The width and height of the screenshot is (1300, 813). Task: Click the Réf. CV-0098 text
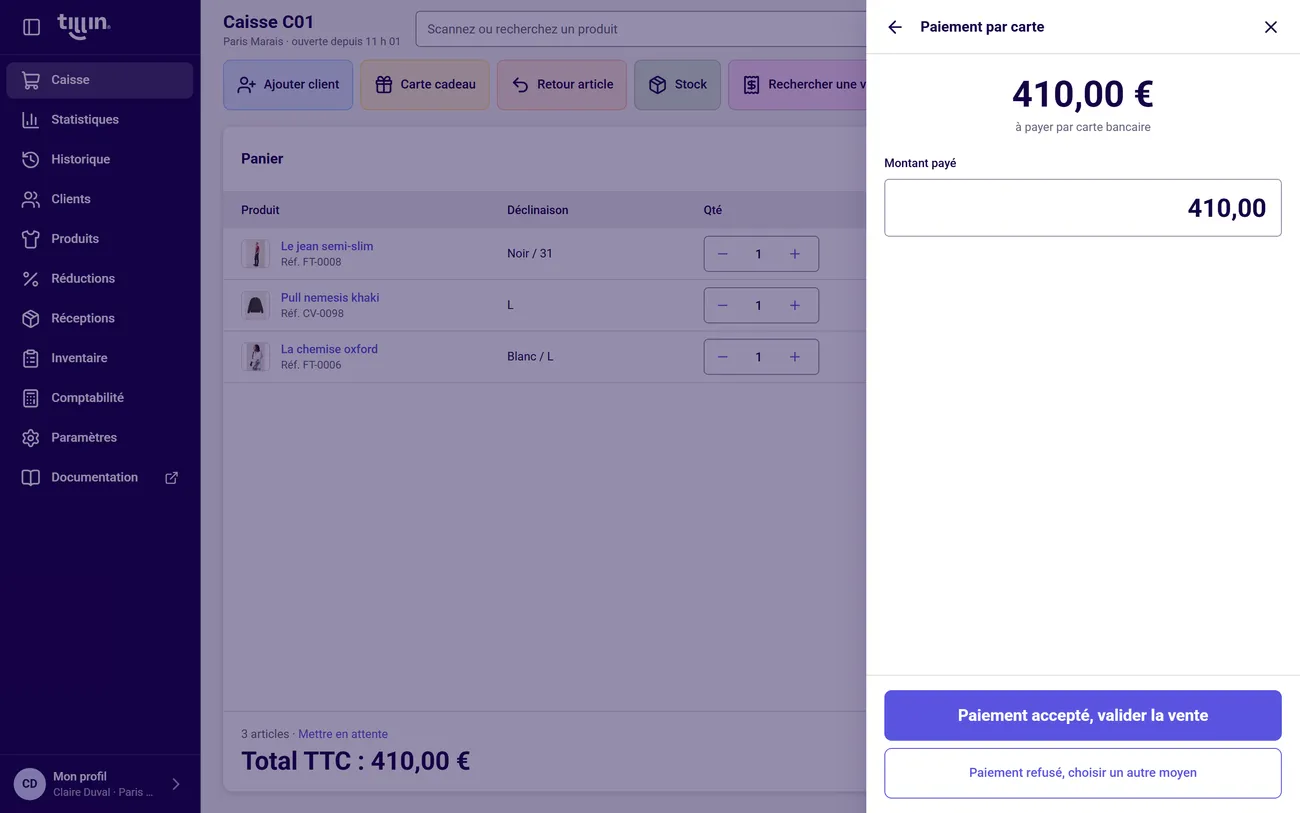click(312, 314)
